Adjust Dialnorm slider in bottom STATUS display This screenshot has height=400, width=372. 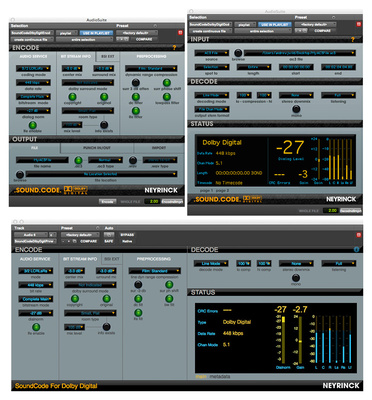(x=283, y=339)
